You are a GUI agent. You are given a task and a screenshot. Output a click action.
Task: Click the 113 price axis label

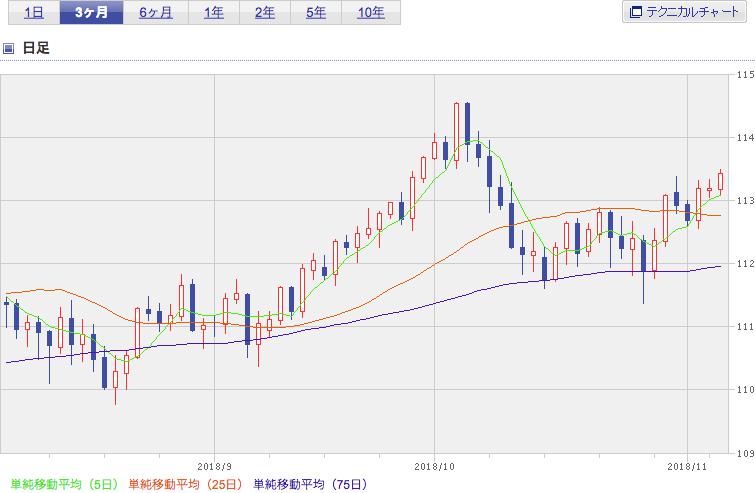[746, 201]
